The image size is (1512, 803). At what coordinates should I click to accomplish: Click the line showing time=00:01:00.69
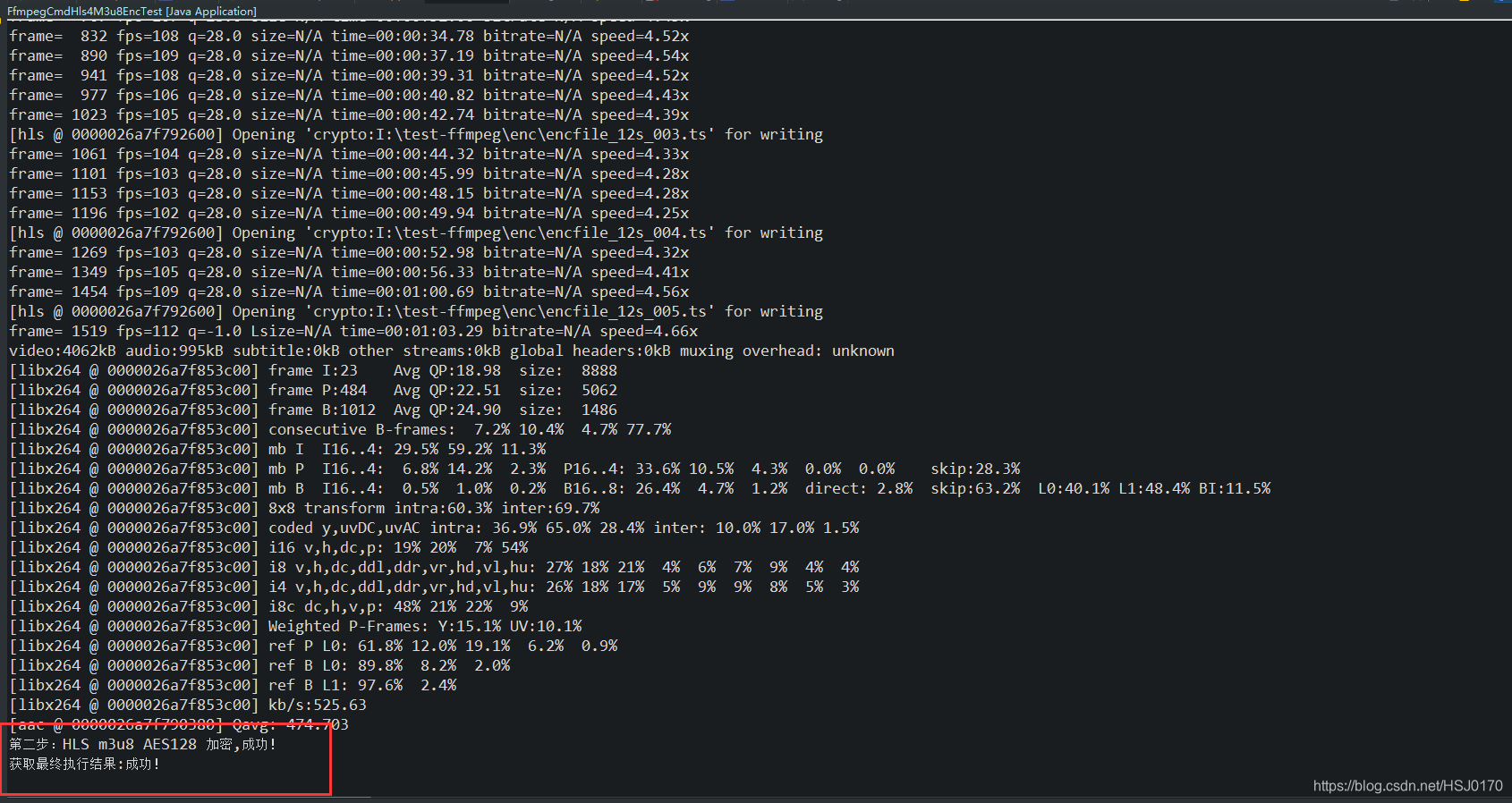[x=349, y=292]
